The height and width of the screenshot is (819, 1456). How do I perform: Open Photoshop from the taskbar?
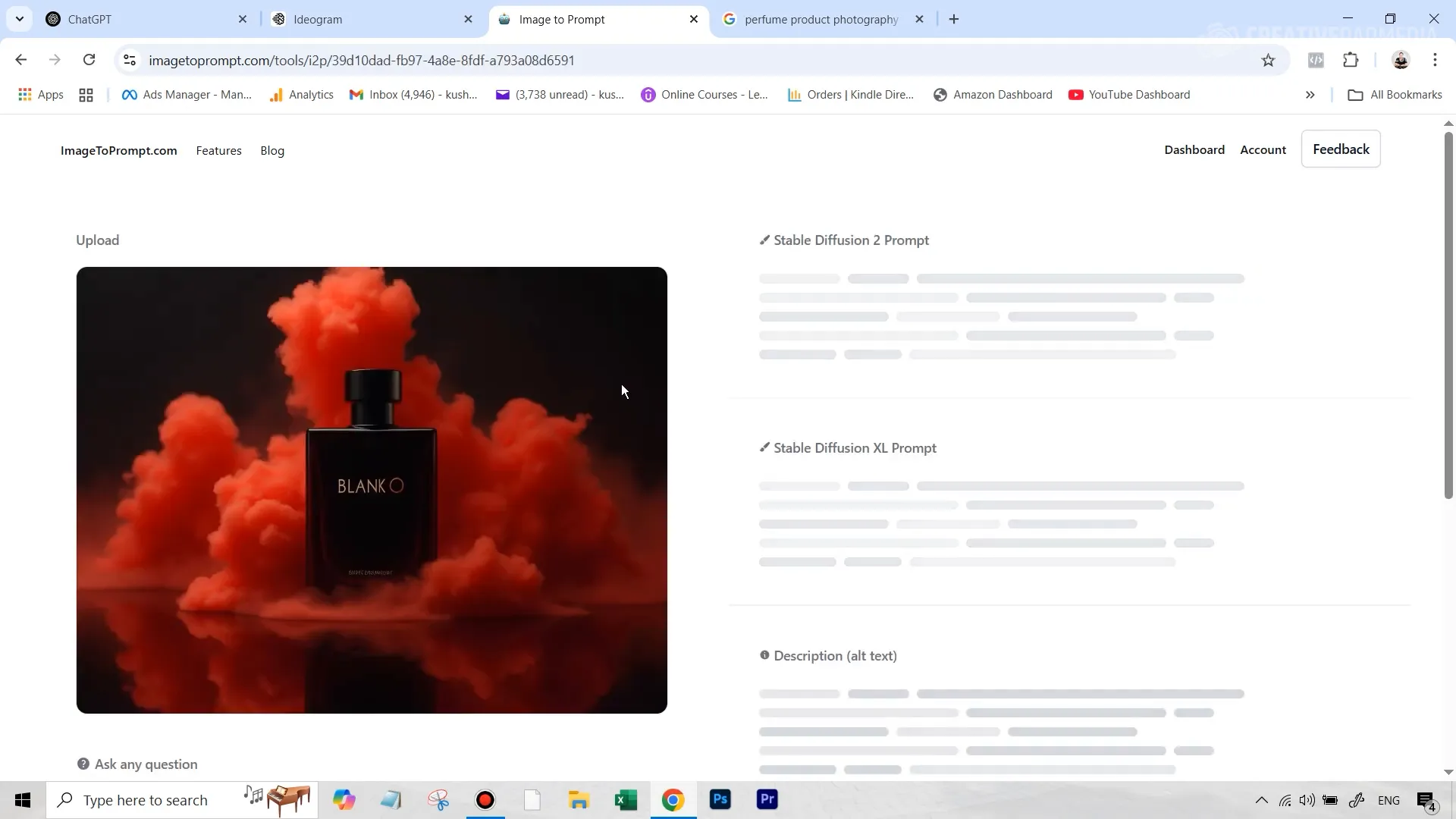pyautogui.click(x=720, y=799)
